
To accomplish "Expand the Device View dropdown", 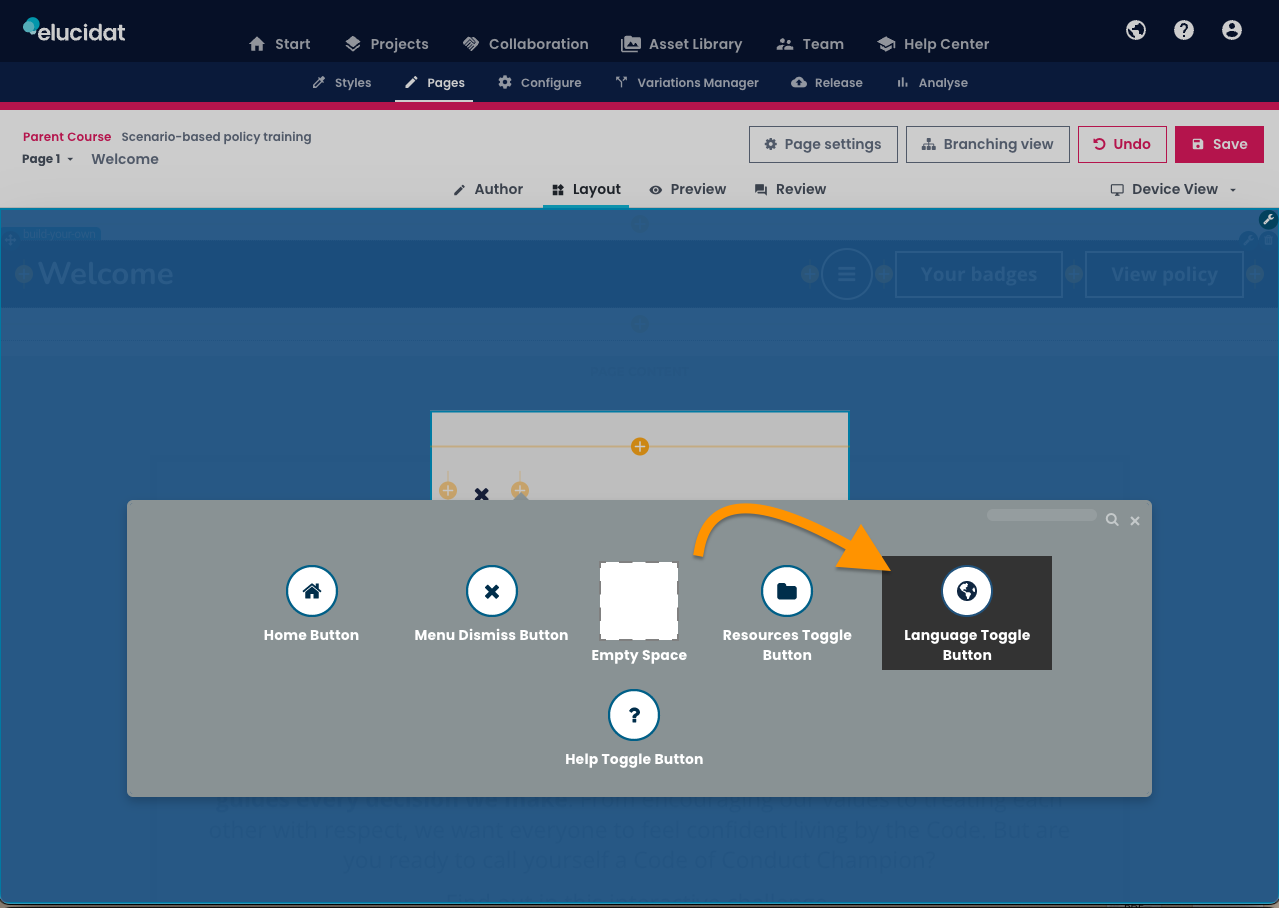I will (x=1174, y=189).
